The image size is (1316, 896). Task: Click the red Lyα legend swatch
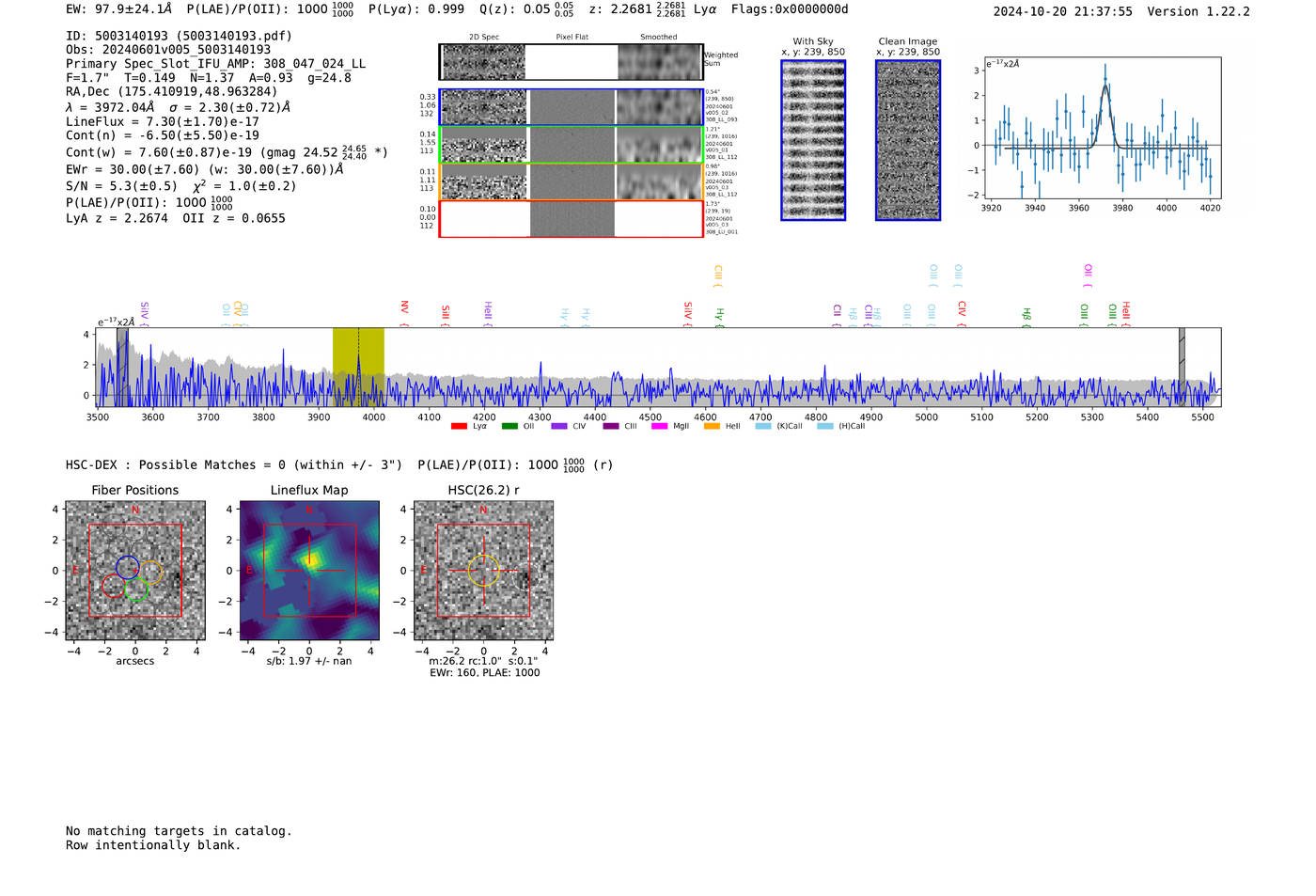[x=459, y=427]
